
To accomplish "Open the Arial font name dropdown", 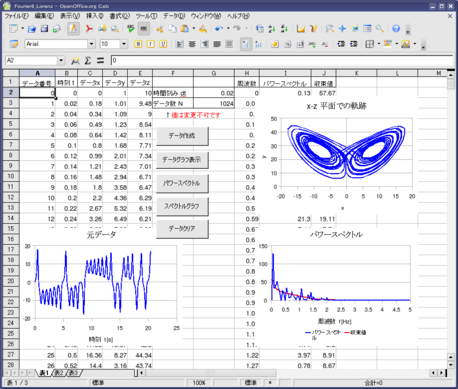I will [91, 44].
